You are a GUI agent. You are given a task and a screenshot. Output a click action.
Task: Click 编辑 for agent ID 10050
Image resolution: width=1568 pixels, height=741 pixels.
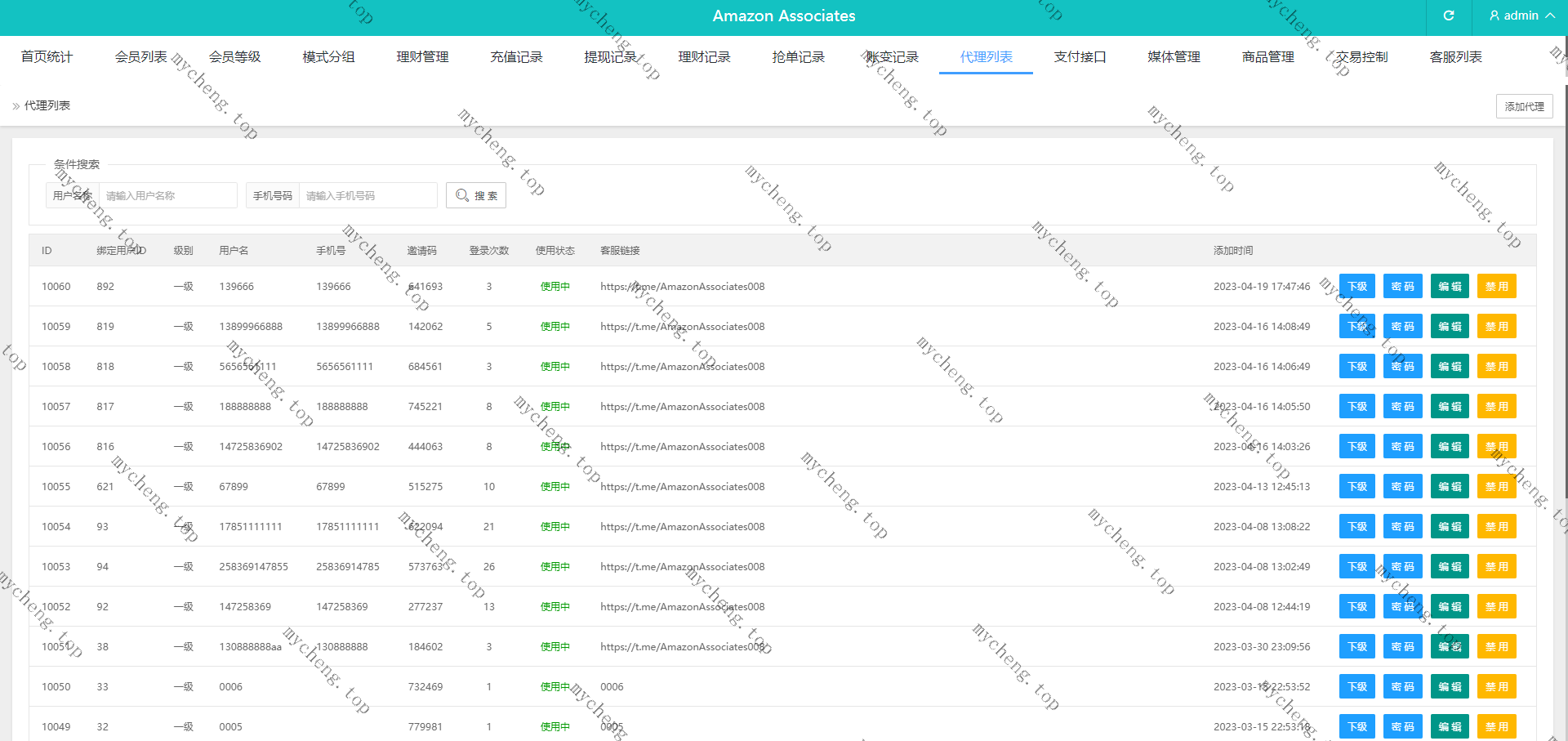pyautogui.click(x=1450, y=686)
